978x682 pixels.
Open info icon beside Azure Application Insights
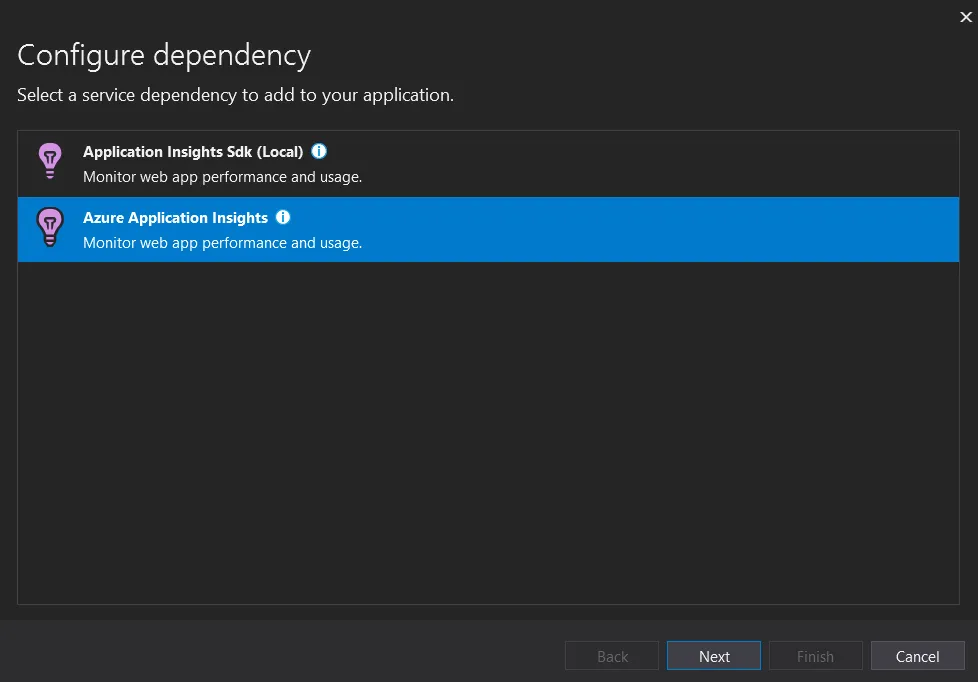click(x=283, y=217)
